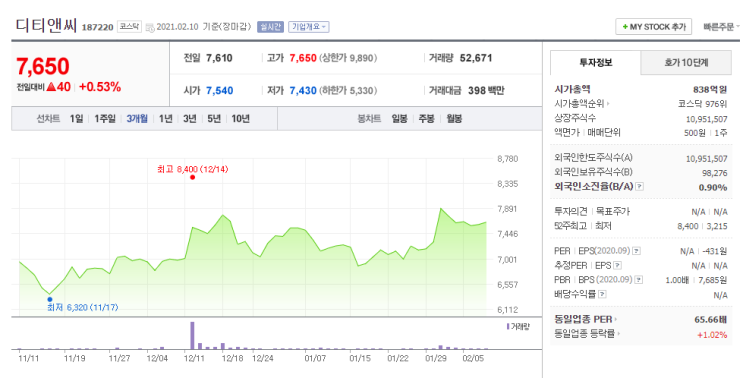743x378 pixels.
Task: Expand the 기업개요 dropdown
Action: coord(309,27)
